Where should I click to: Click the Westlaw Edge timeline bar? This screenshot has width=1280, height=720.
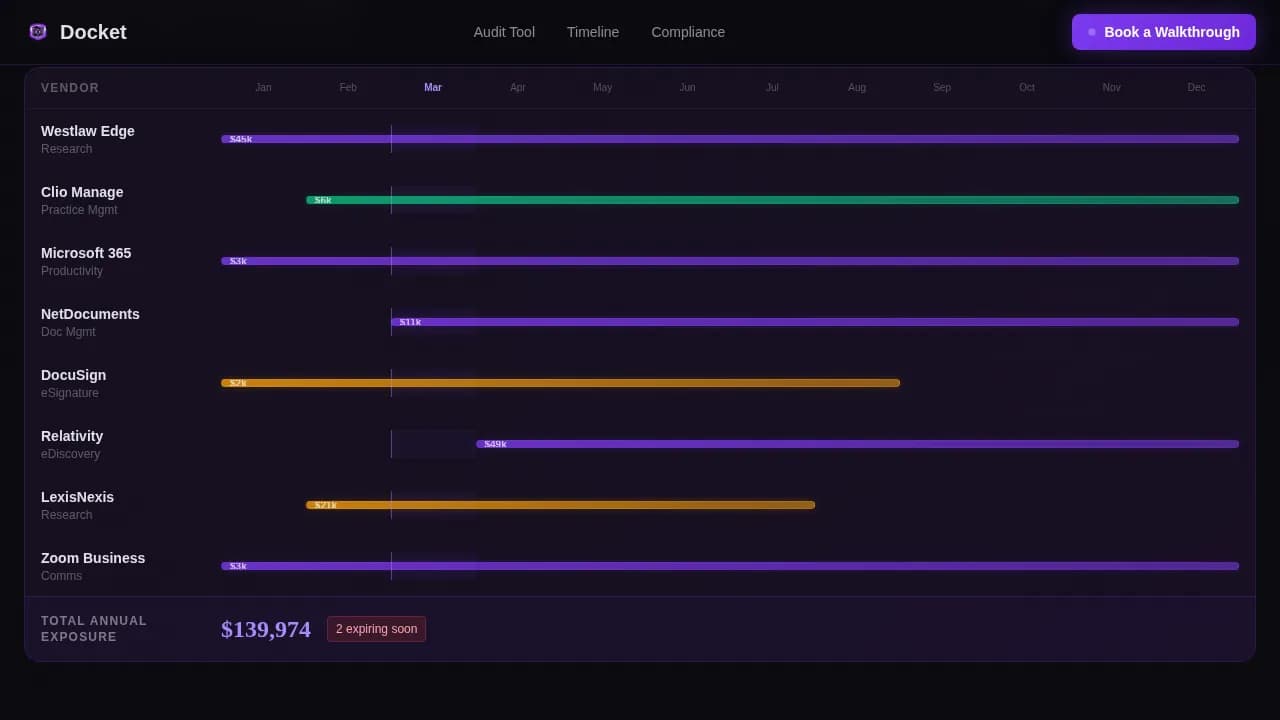(x=730, y=139)
